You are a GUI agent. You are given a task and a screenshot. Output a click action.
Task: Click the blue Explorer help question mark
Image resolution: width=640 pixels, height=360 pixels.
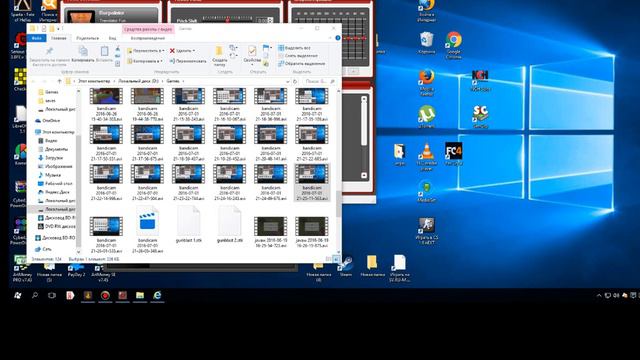pos(338,38)
